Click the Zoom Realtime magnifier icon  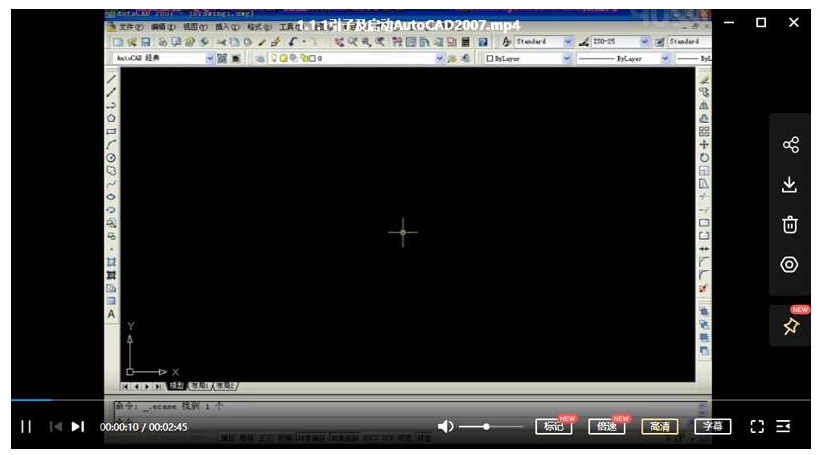pos(353,42)
